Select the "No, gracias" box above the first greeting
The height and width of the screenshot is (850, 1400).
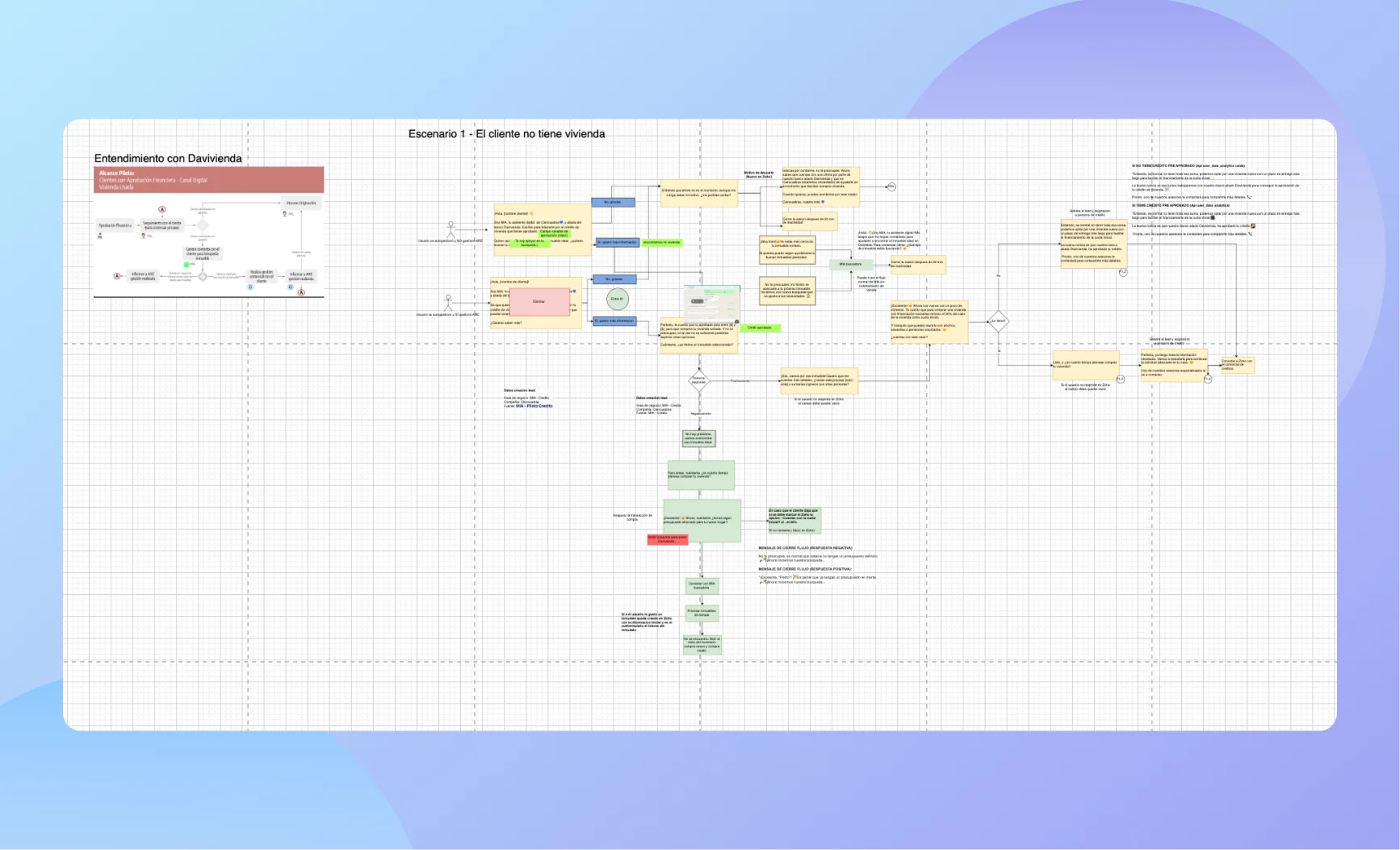pyautogui.click(x=613, y=203)
